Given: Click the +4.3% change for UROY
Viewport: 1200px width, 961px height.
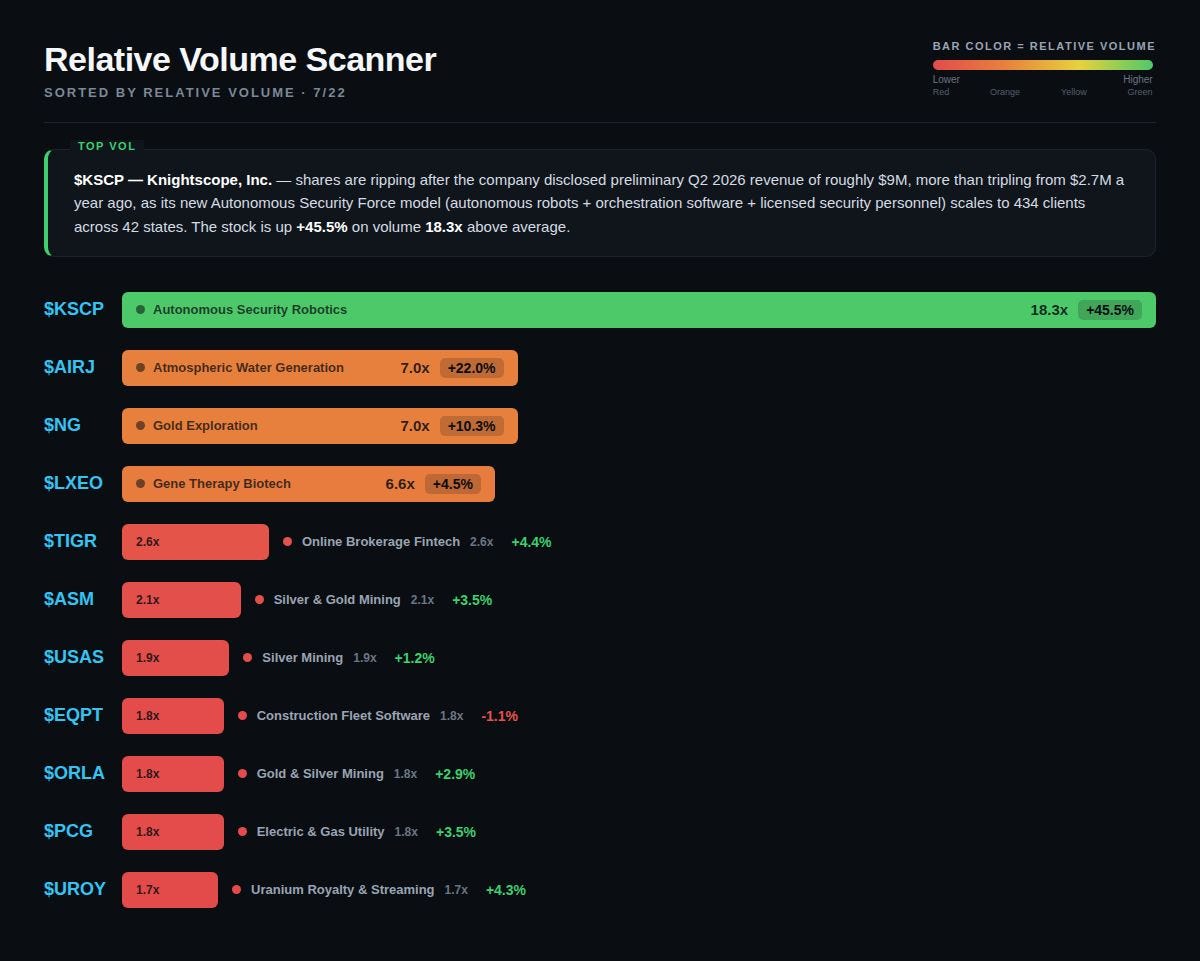Looking at the screenshot, I should coord(506,890).
